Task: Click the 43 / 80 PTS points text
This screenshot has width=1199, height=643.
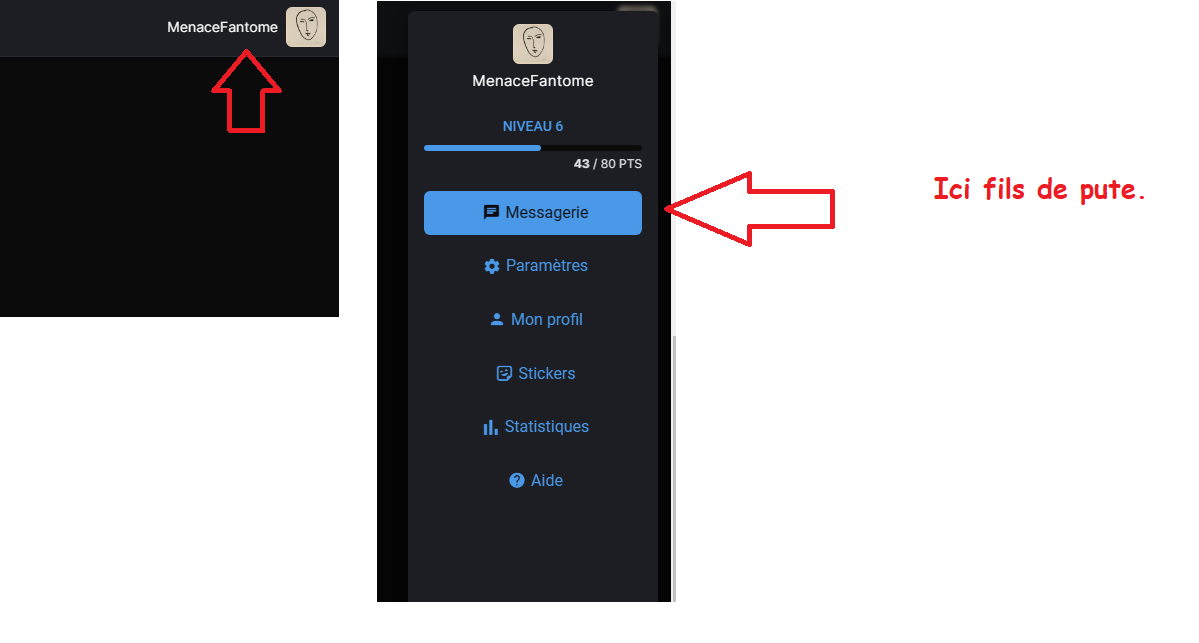Action: [608, 164]
